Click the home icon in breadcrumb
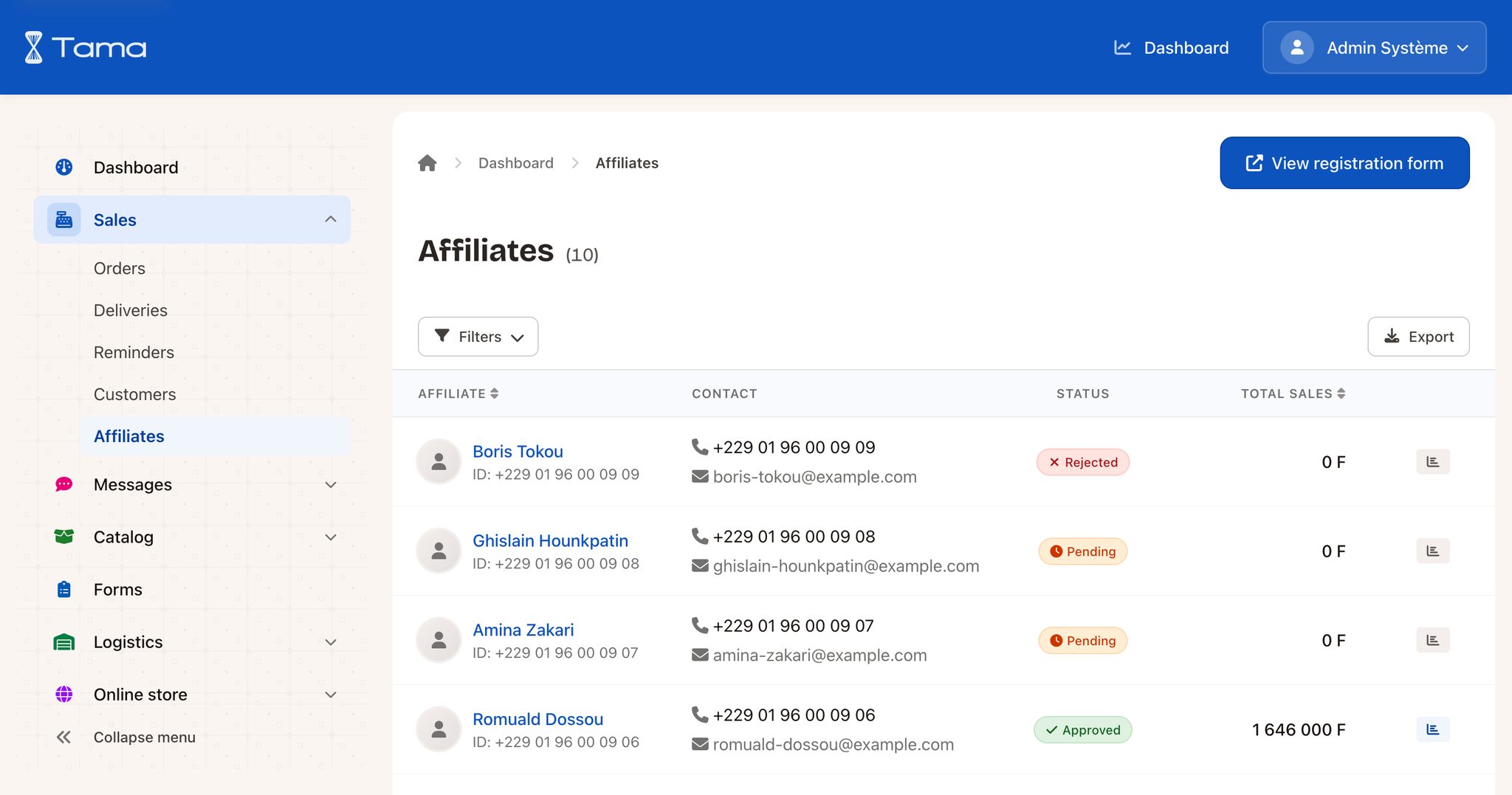Screen dimensions: 1512x795 pos(427,163)
